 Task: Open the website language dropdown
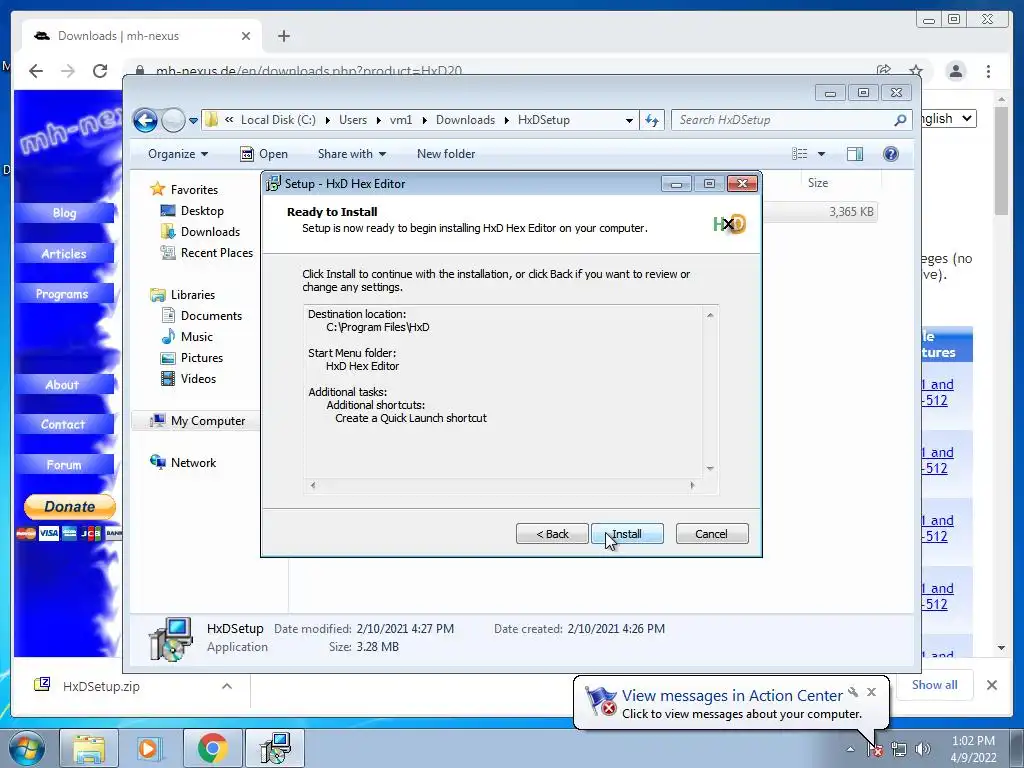950,119
